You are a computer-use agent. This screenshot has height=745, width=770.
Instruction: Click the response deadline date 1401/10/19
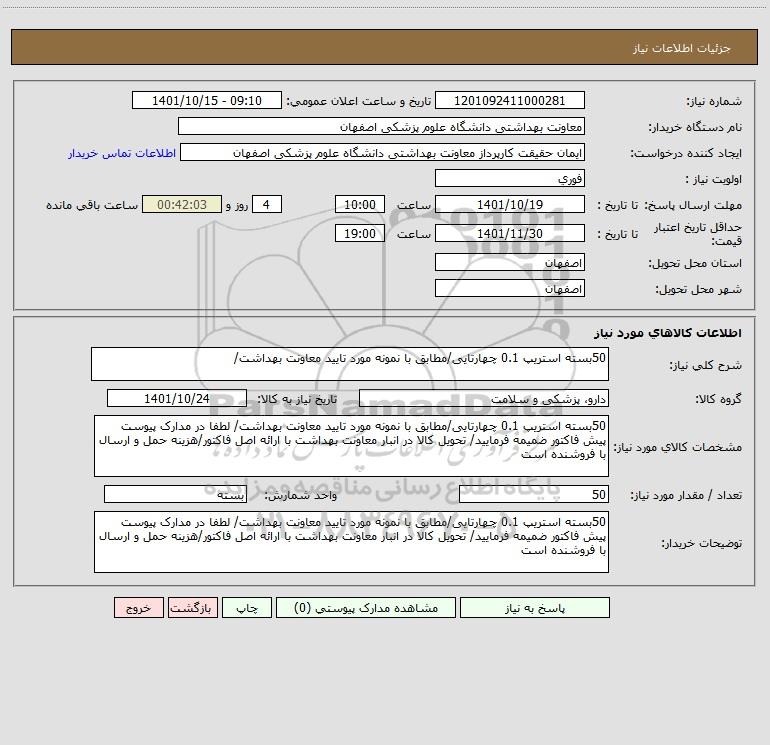[510, 204]
